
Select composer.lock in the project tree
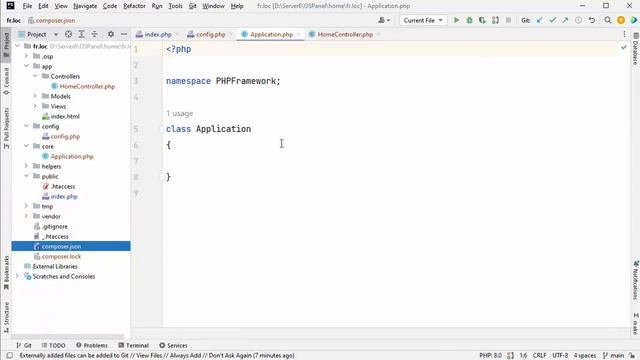tap(61, 256)
